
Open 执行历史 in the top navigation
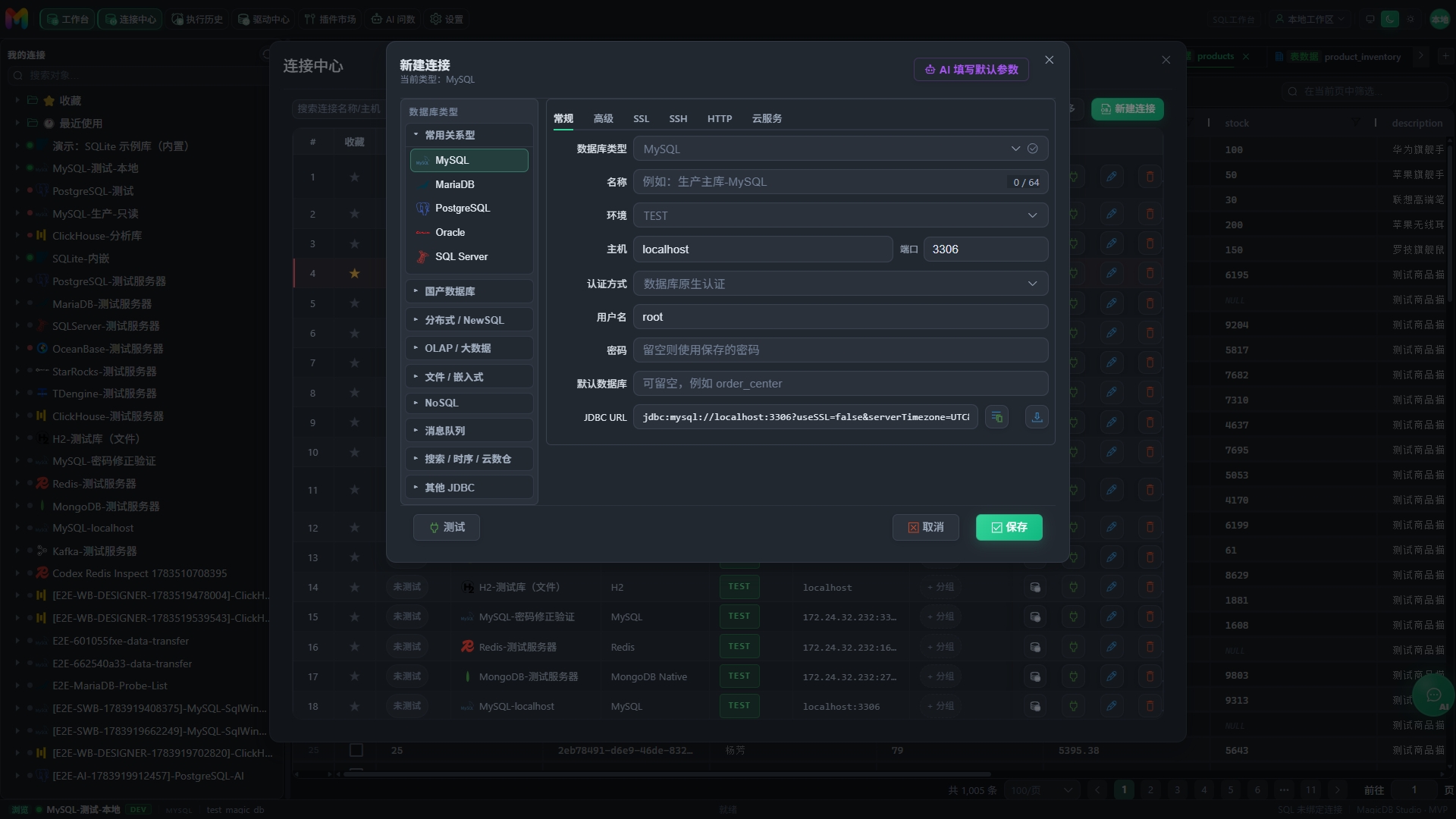coord(197,19)
